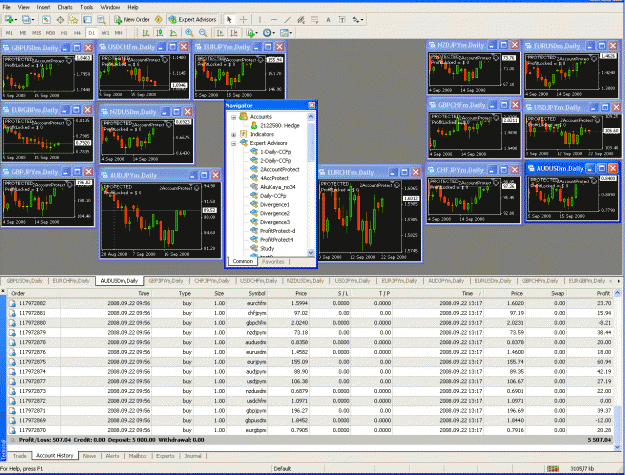Open the indicators list dropdown icon
Screen dimensions: 625x475
pyautogui.click(x=252, y=33)
